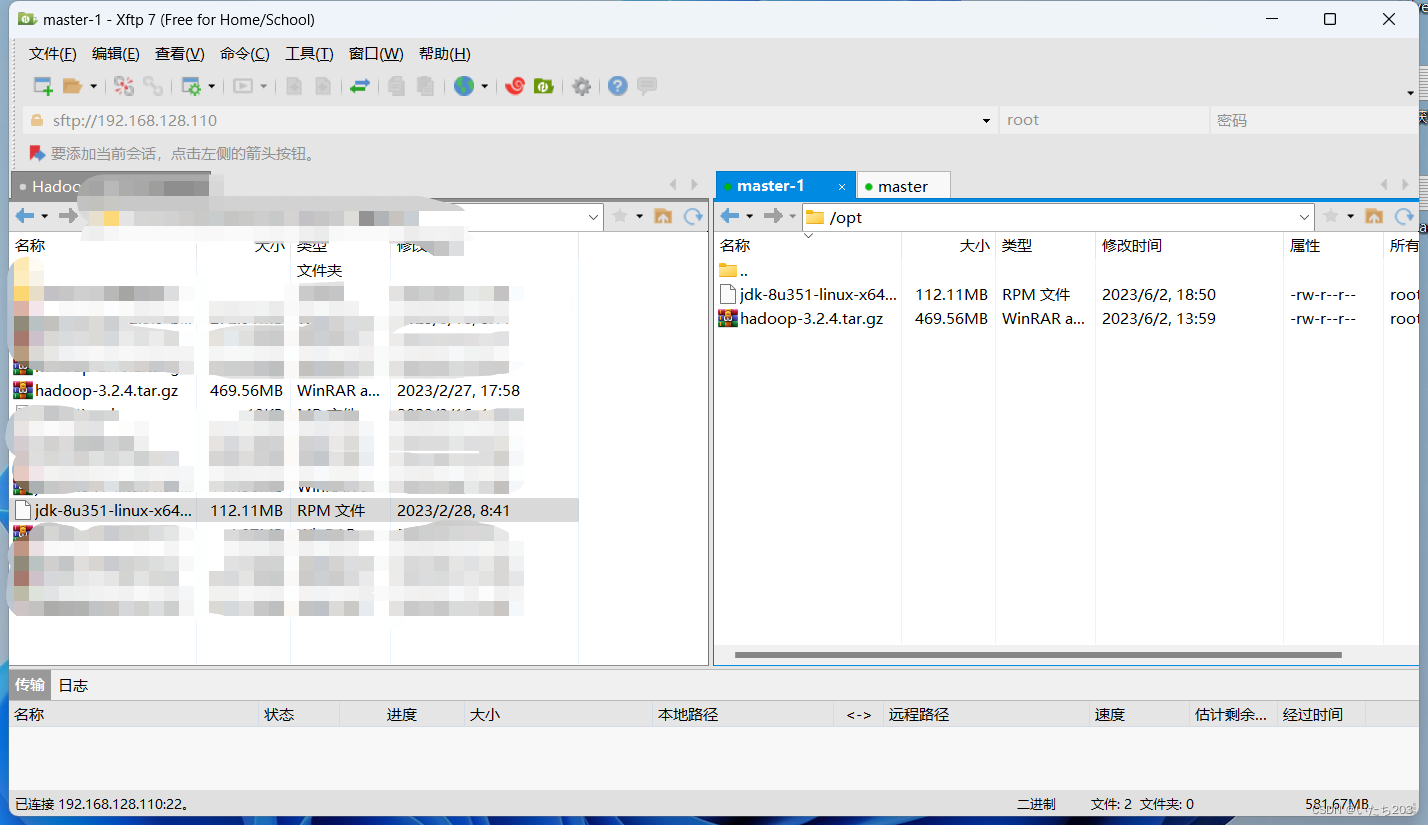The image size is (1428, 825).
Task: Click the sftp host address field
Action: tap(510, 120)
